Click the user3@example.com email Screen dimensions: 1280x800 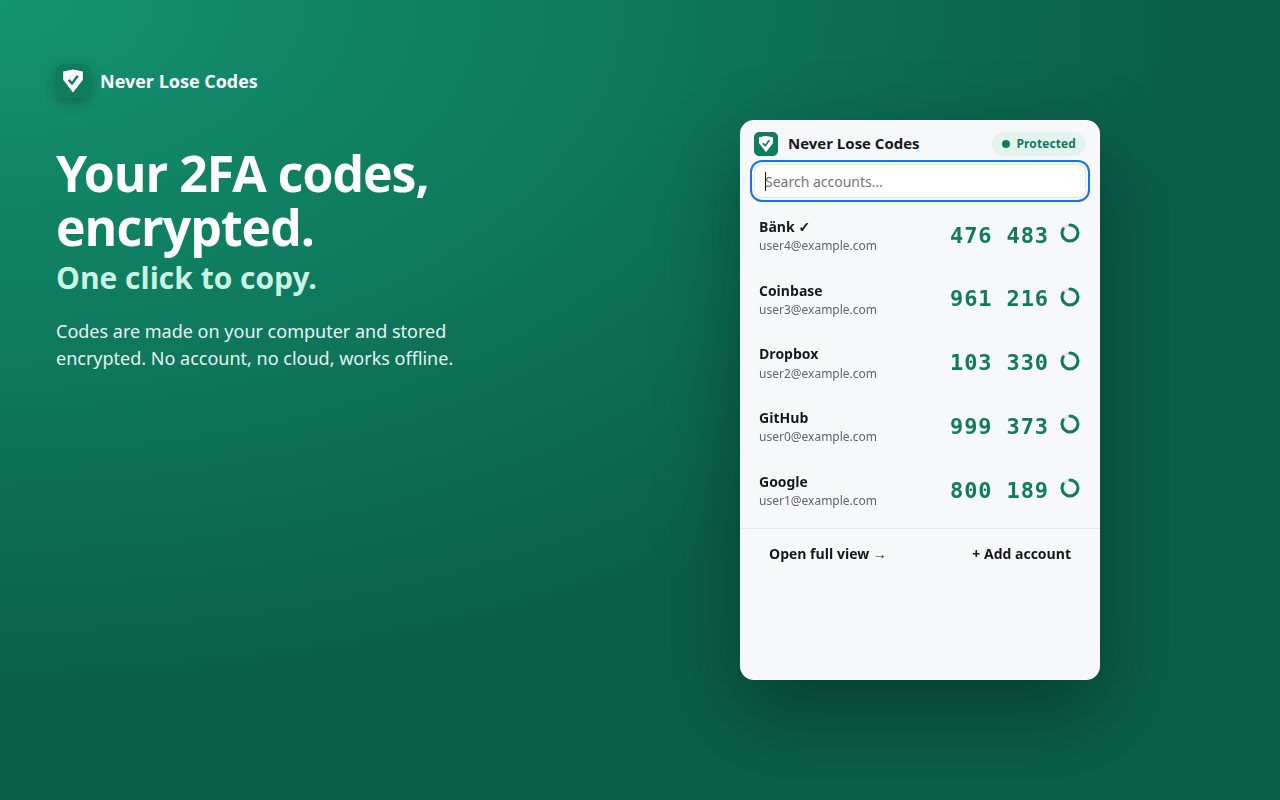click(x=818, y=310)
